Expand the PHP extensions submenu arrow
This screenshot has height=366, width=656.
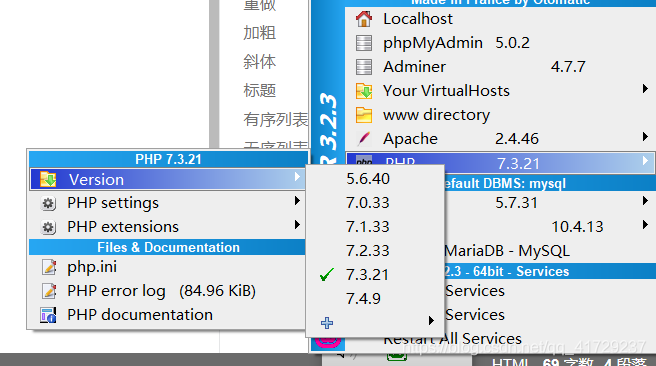(x=297, y=225)
